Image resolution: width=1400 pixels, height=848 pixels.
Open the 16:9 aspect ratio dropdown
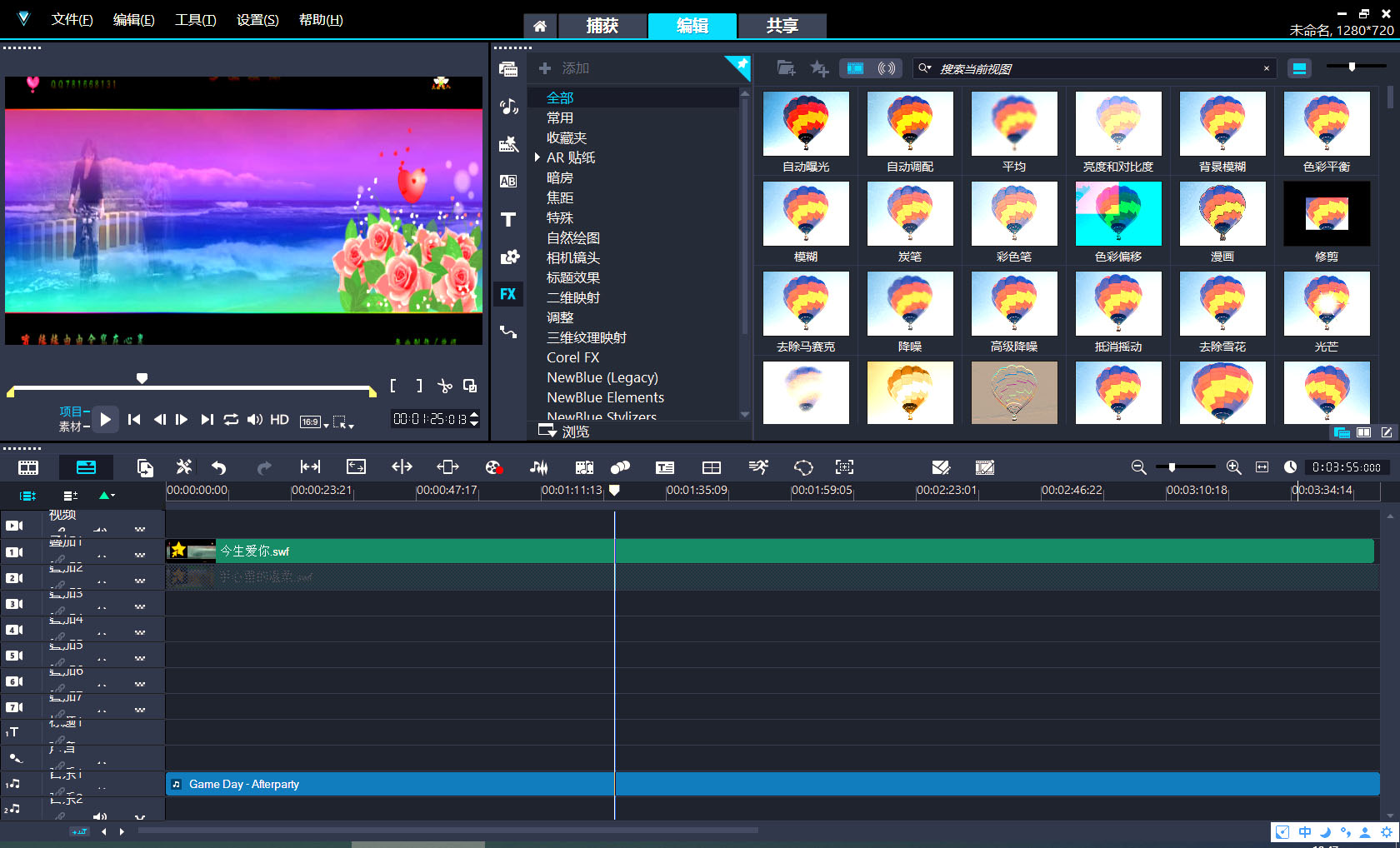tap(313, 422)
